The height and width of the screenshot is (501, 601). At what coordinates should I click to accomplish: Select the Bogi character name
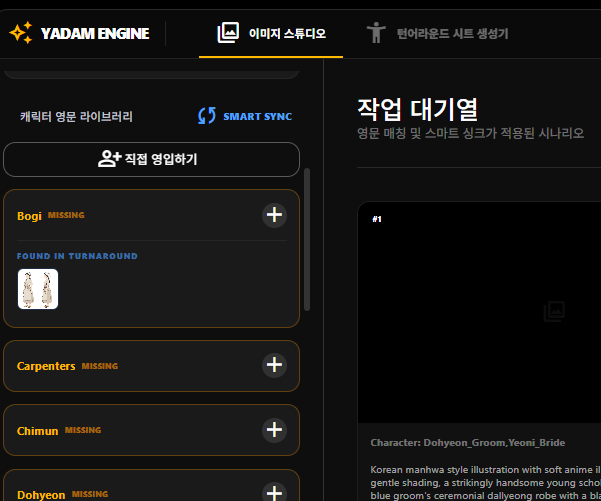29,216
